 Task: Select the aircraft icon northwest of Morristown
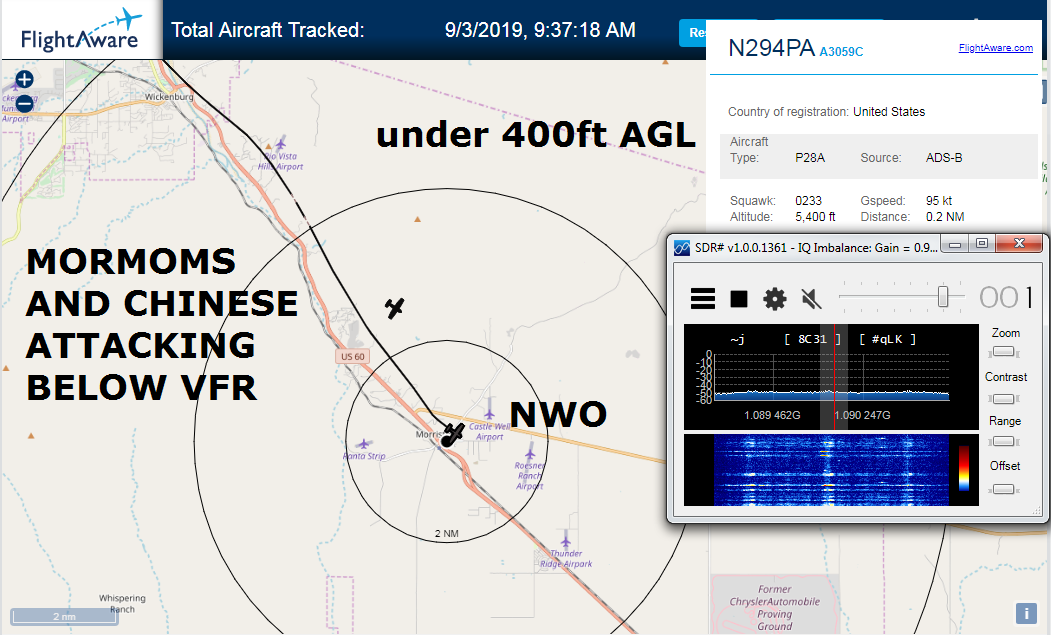point(394,308)
